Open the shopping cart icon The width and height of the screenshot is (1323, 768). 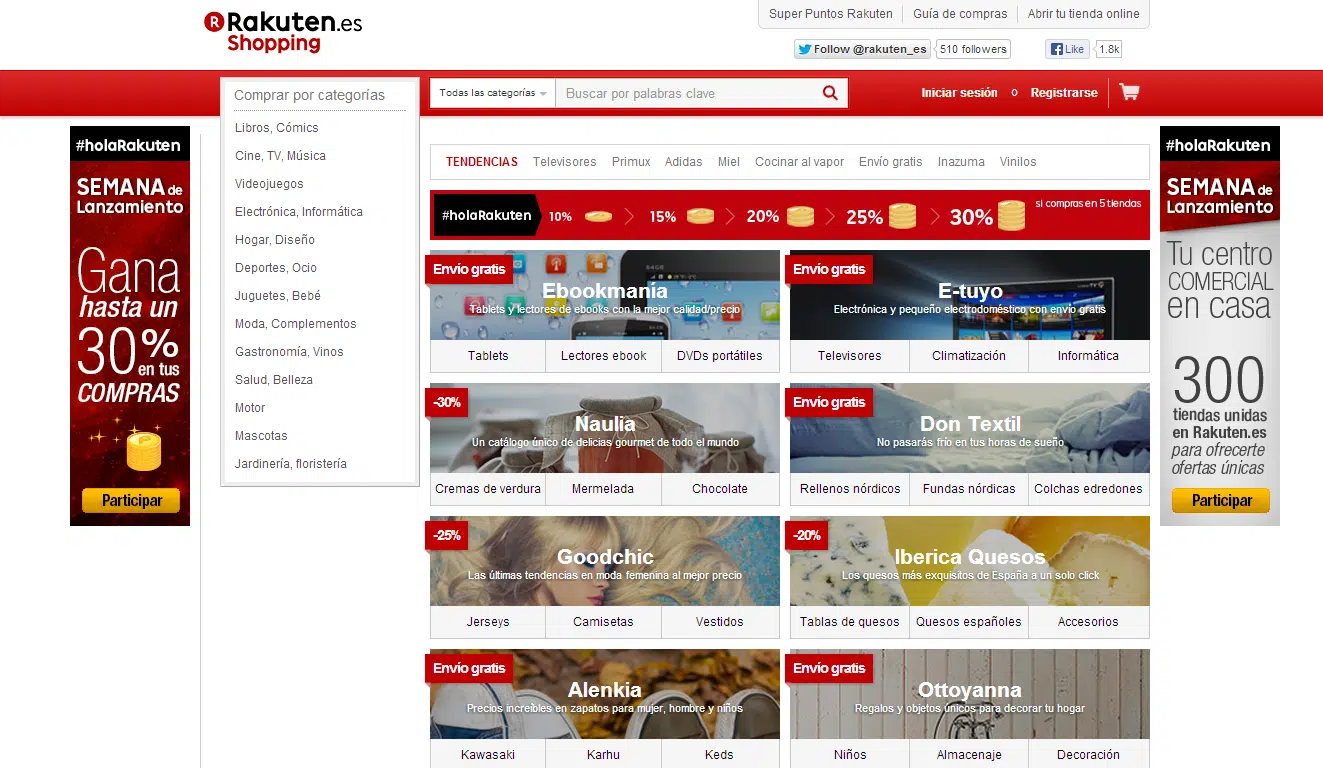click(x=1129, y=92)
